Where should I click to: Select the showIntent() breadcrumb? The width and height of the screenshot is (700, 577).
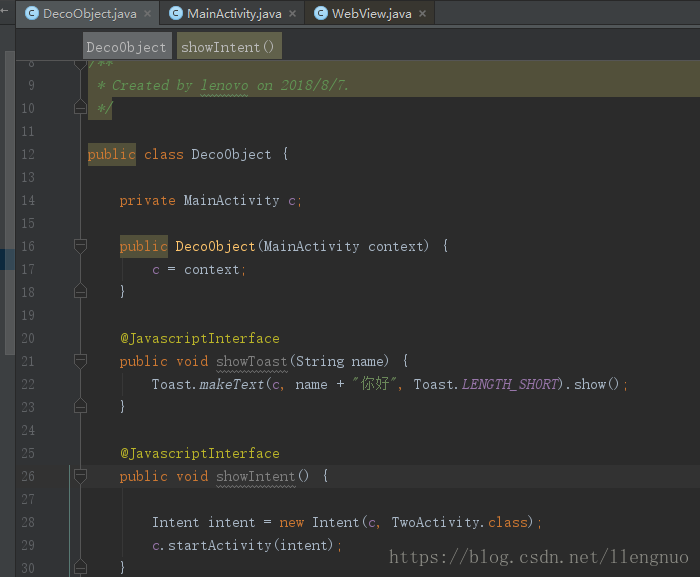[x=229, y=46]
